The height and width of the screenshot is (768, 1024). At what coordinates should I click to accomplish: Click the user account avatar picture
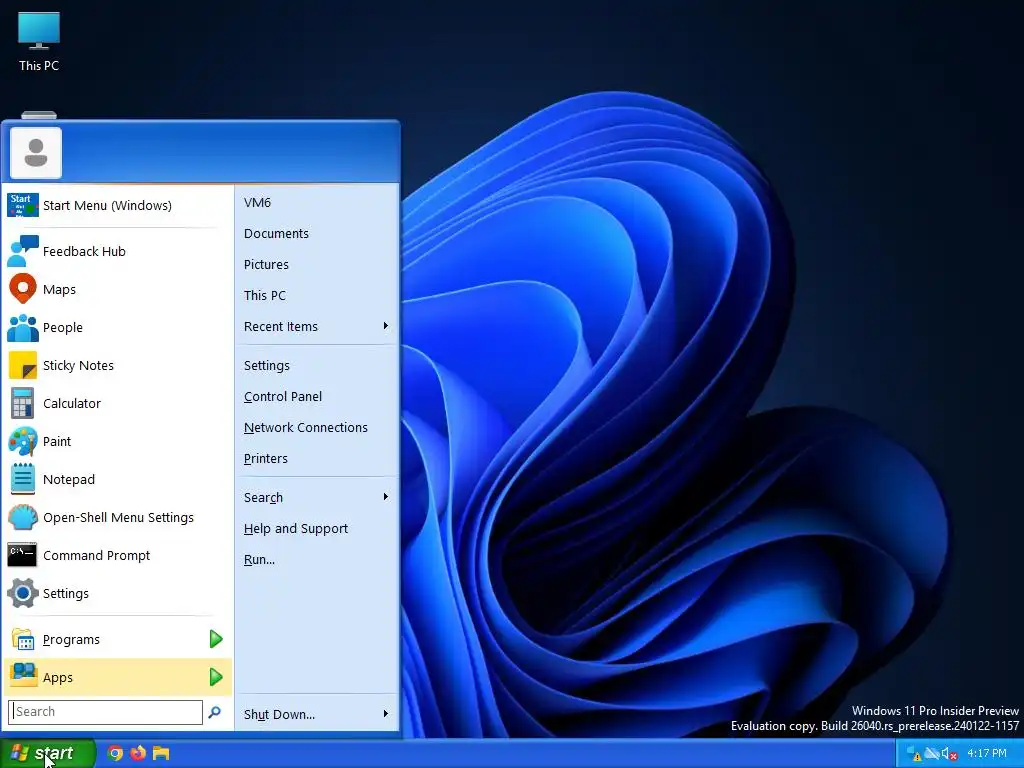pos(36,153)
